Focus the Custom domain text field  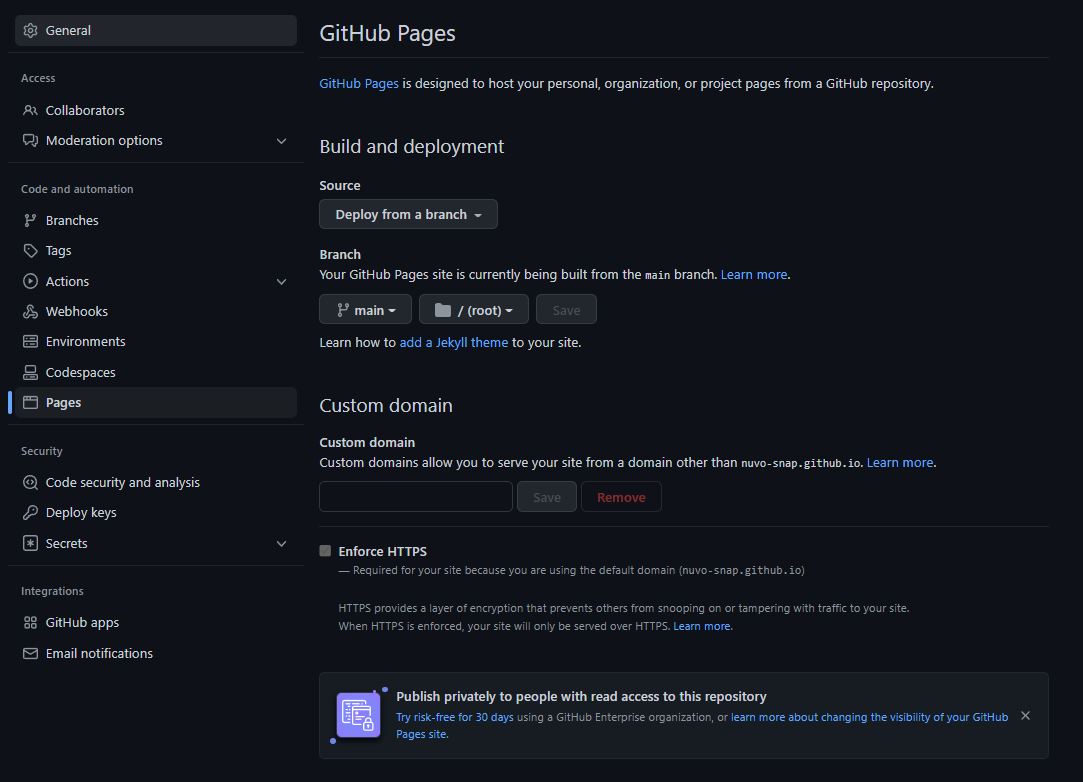[x=416, y=497]
